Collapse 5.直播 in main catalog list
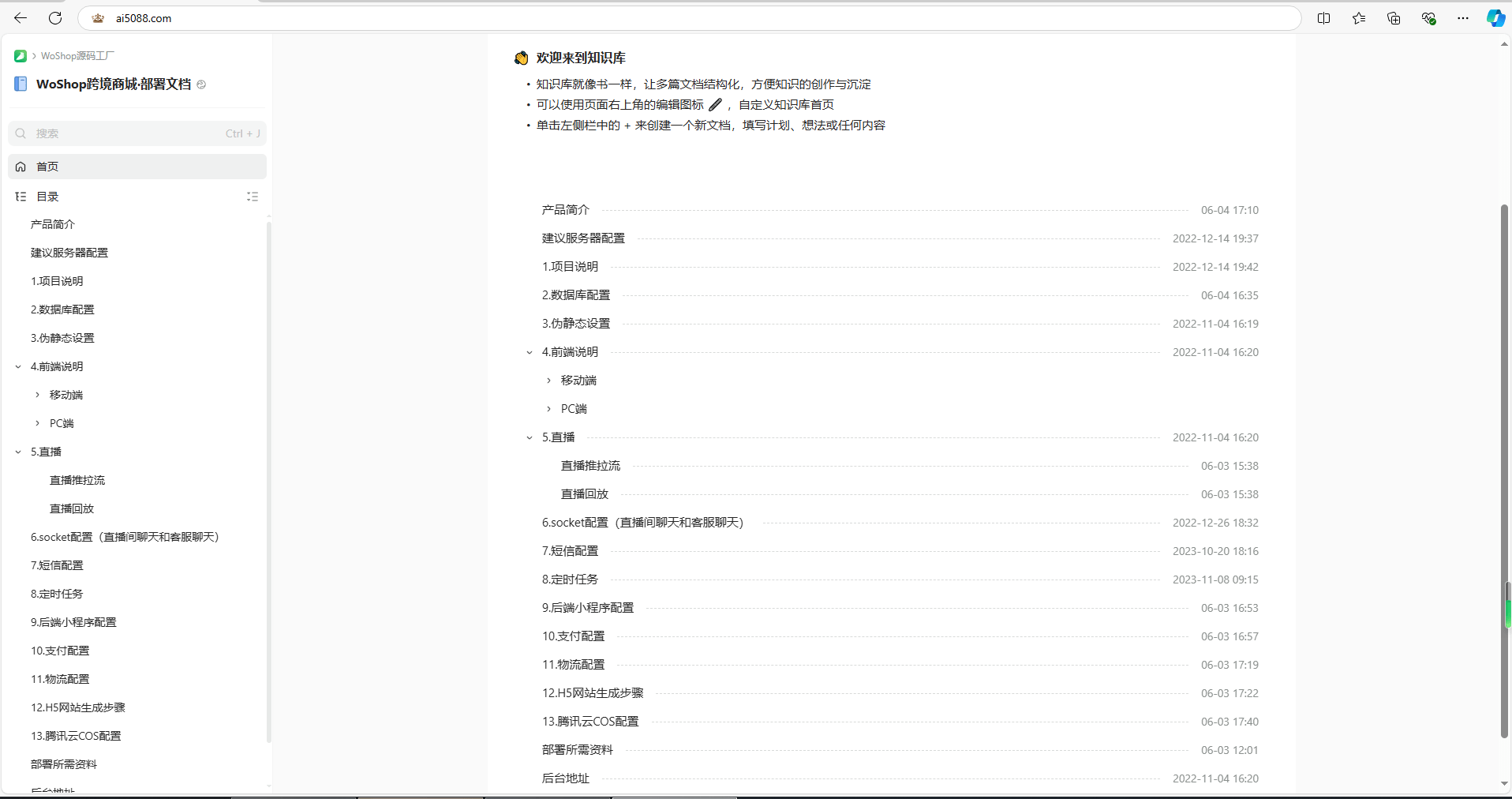This screenshot has height=799, width=1512. [530, 437]
